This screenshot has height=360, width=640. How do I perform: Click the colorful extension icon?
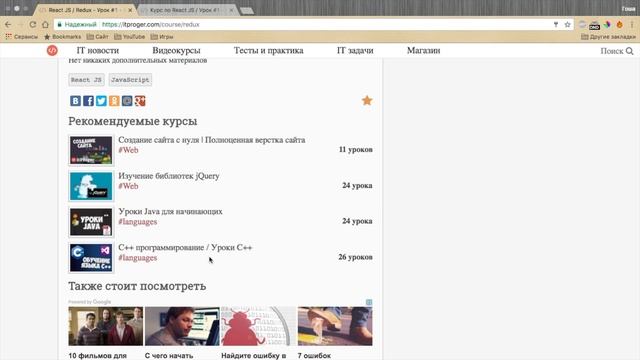(x=607, y=24)
